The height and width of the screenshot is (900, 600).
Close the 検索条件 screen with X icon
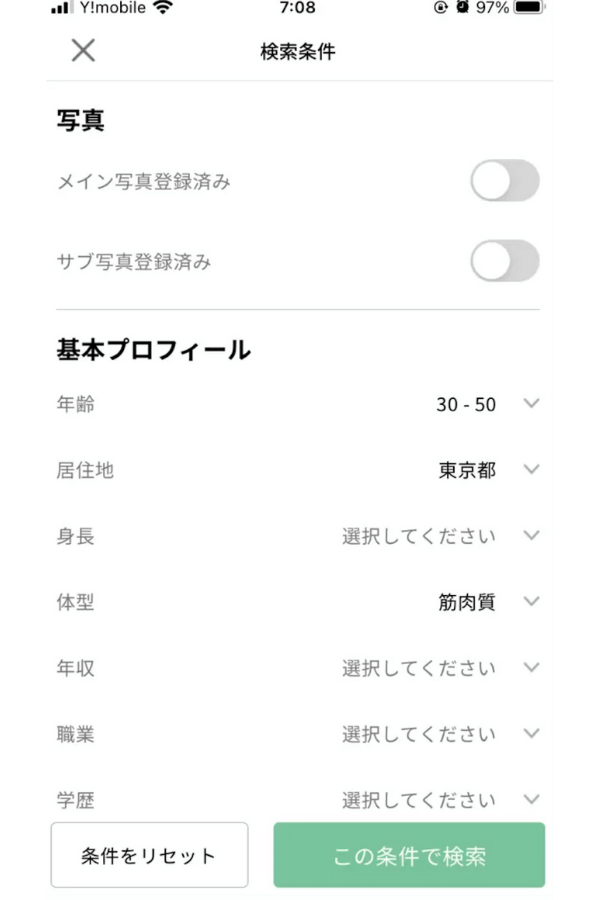coord(83,51)
